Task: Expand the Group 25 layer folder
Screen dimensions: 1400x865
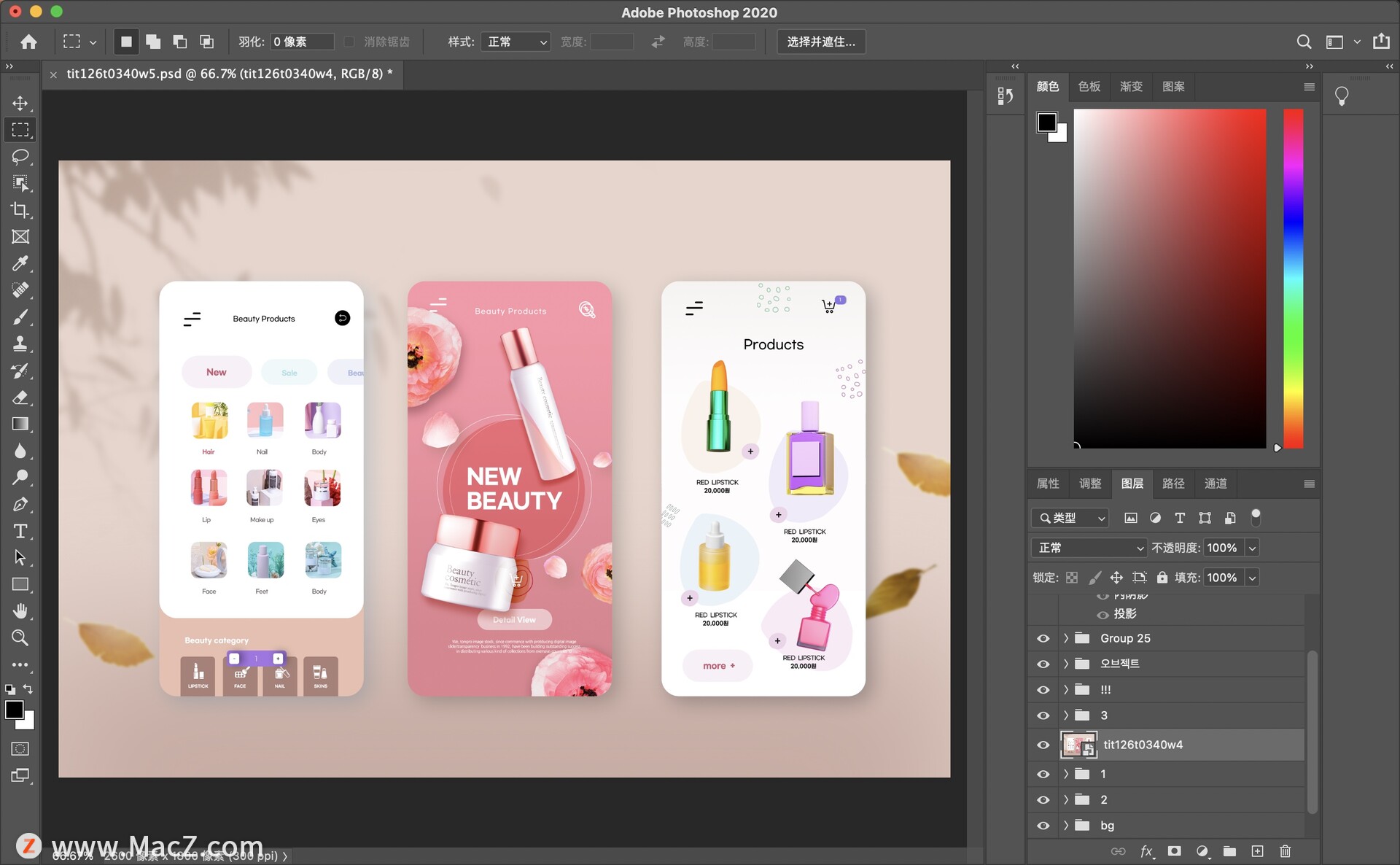Action: pos(1065,638)
